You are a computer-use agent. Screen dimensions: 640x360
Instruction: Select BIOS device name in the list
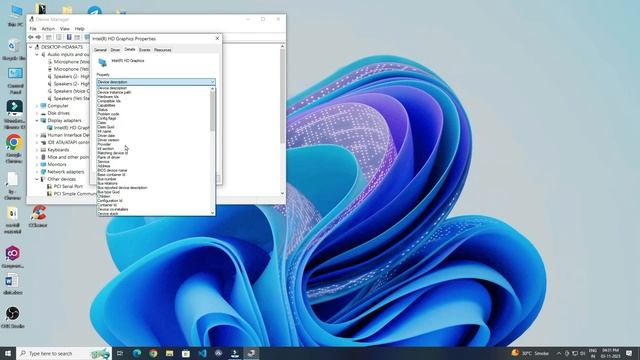pyautogui.click(x=112, y=170)
